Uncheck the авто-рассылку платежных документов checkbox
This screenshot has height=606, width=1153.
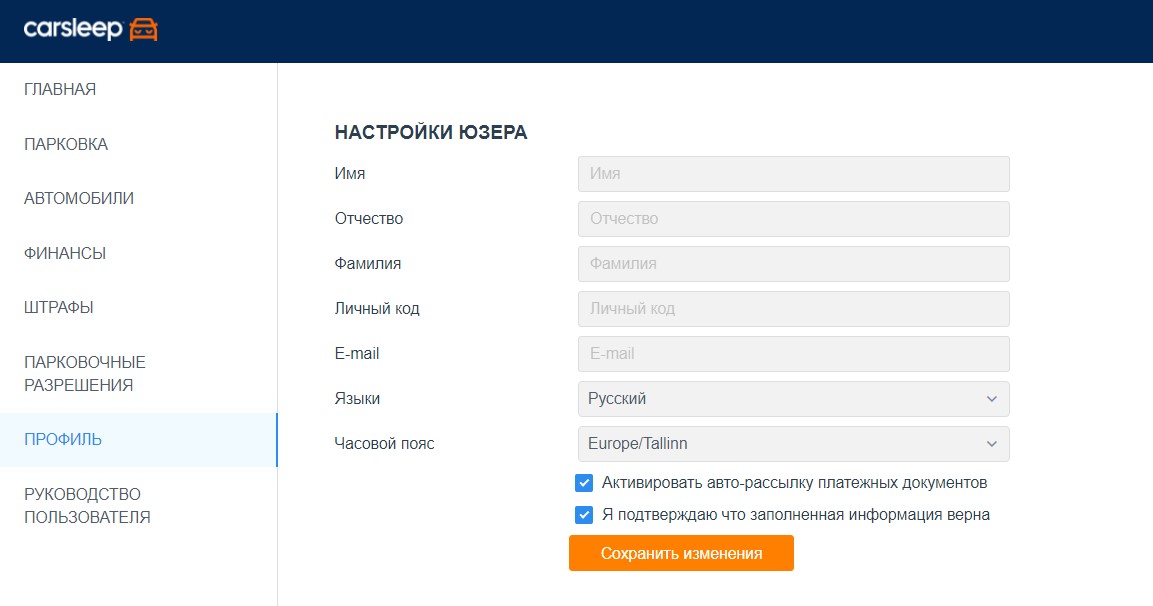point(585,484)
